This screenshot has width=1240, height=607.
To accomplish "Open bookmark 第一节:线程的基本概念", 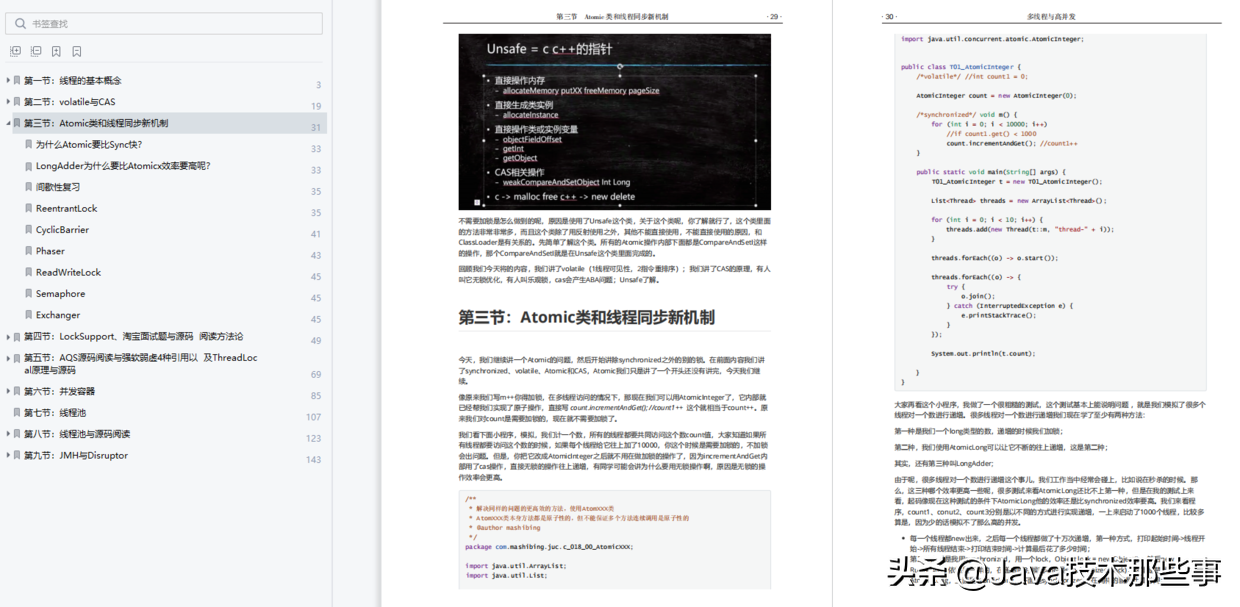I will point(73,81).
